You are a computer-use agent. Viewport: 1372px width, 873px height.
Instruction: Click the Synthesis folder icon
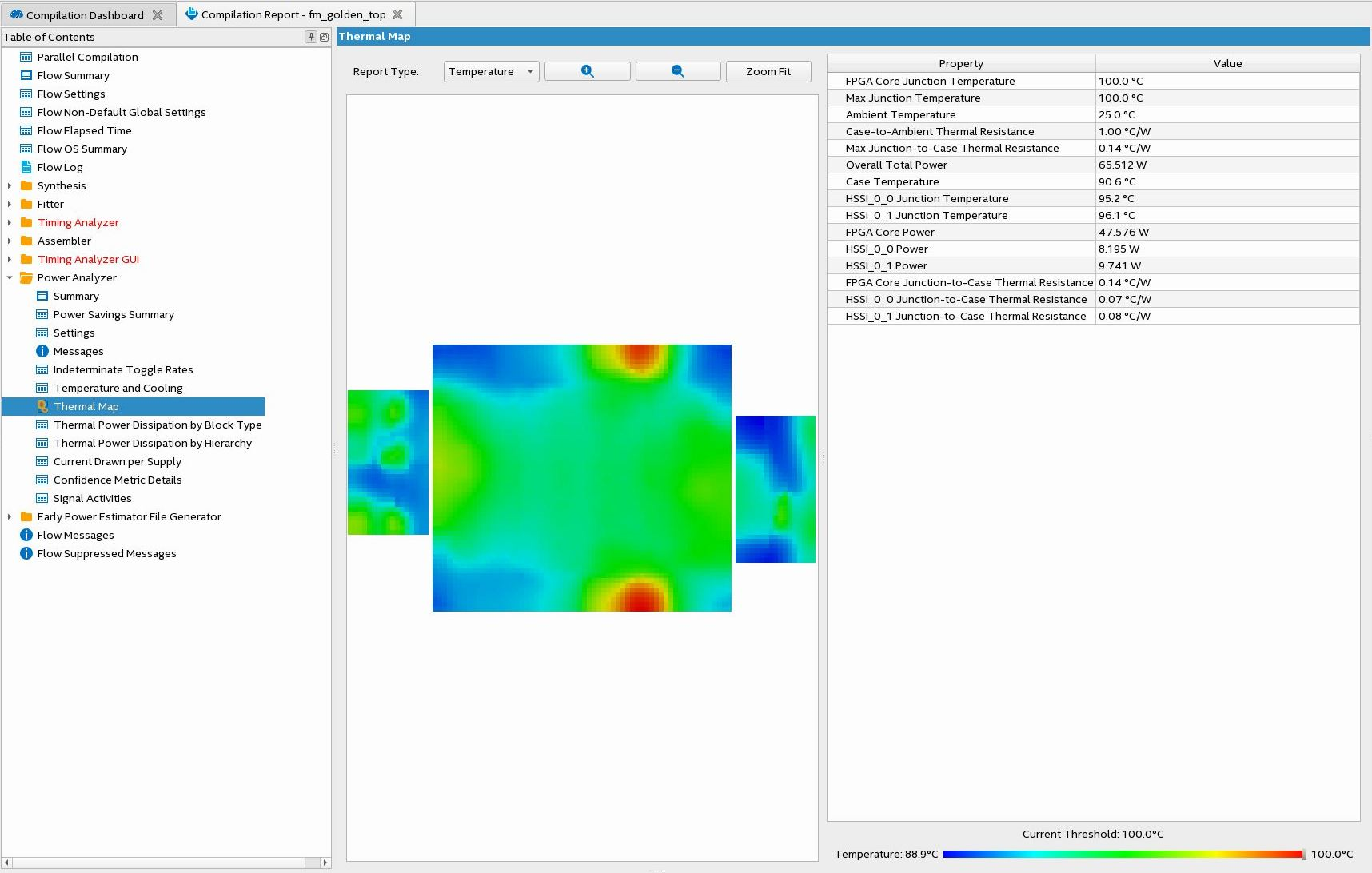point(26,185)
